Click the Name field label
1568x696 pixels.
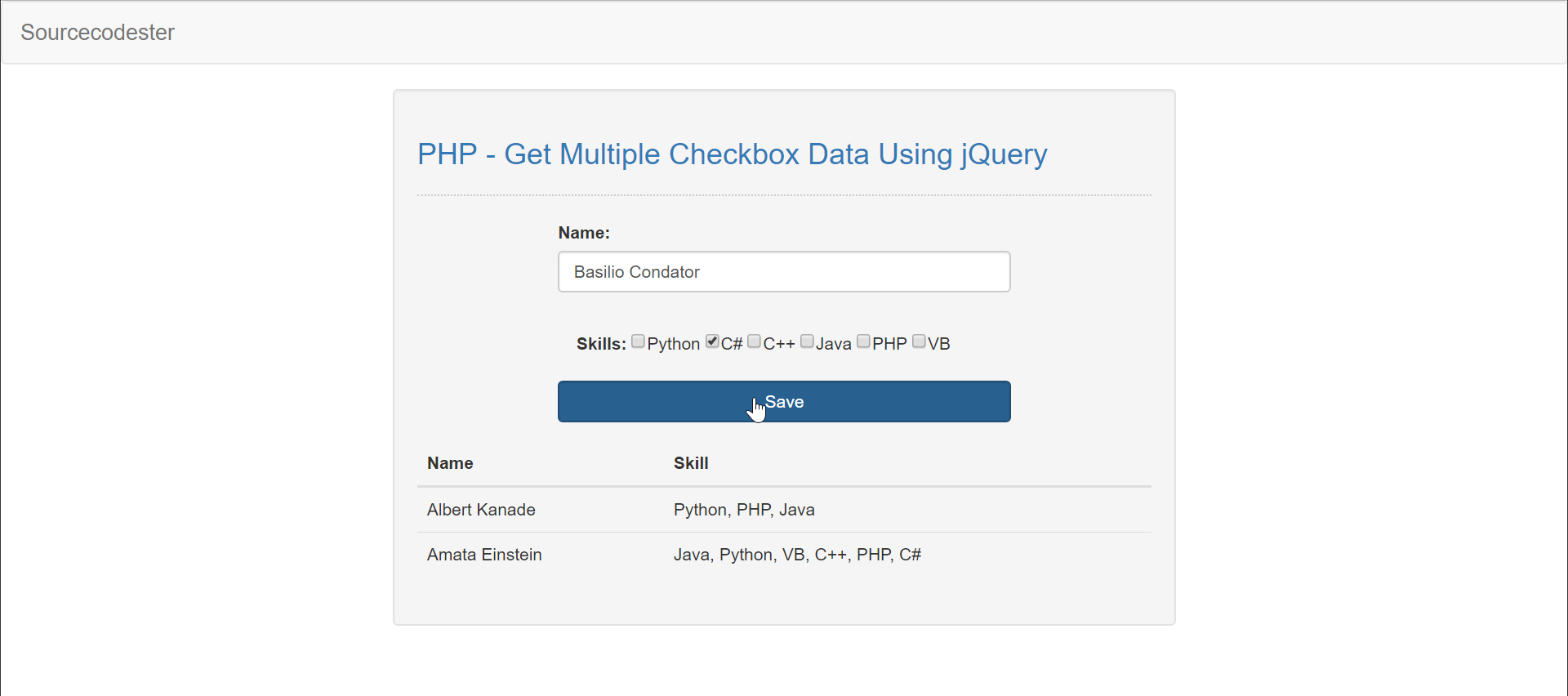(583, 233)
